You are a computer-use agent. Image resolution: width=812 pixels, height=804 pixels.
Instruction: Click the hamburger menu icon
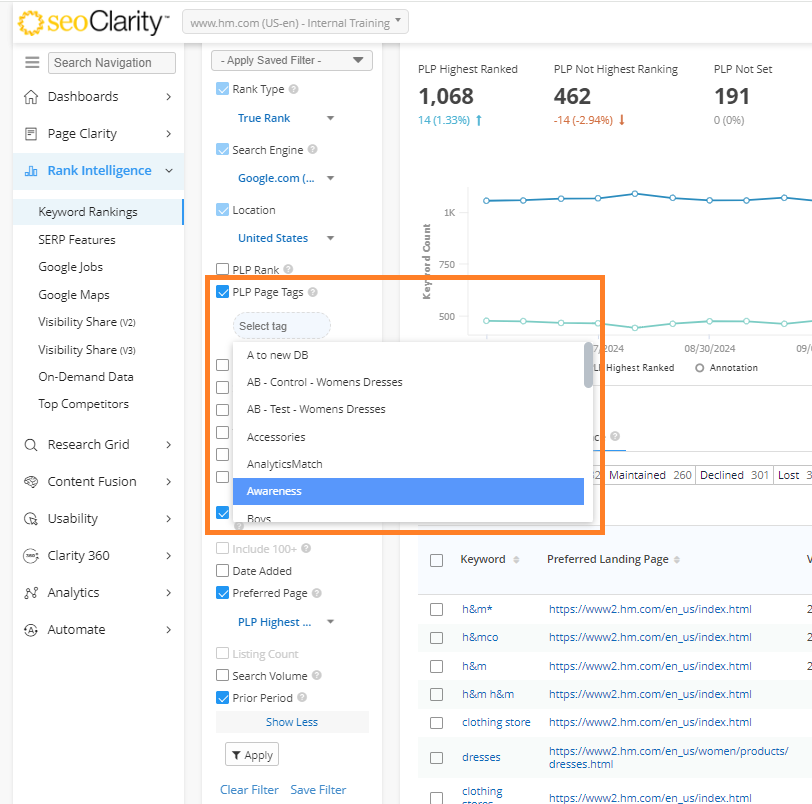(x=32, y=62)
